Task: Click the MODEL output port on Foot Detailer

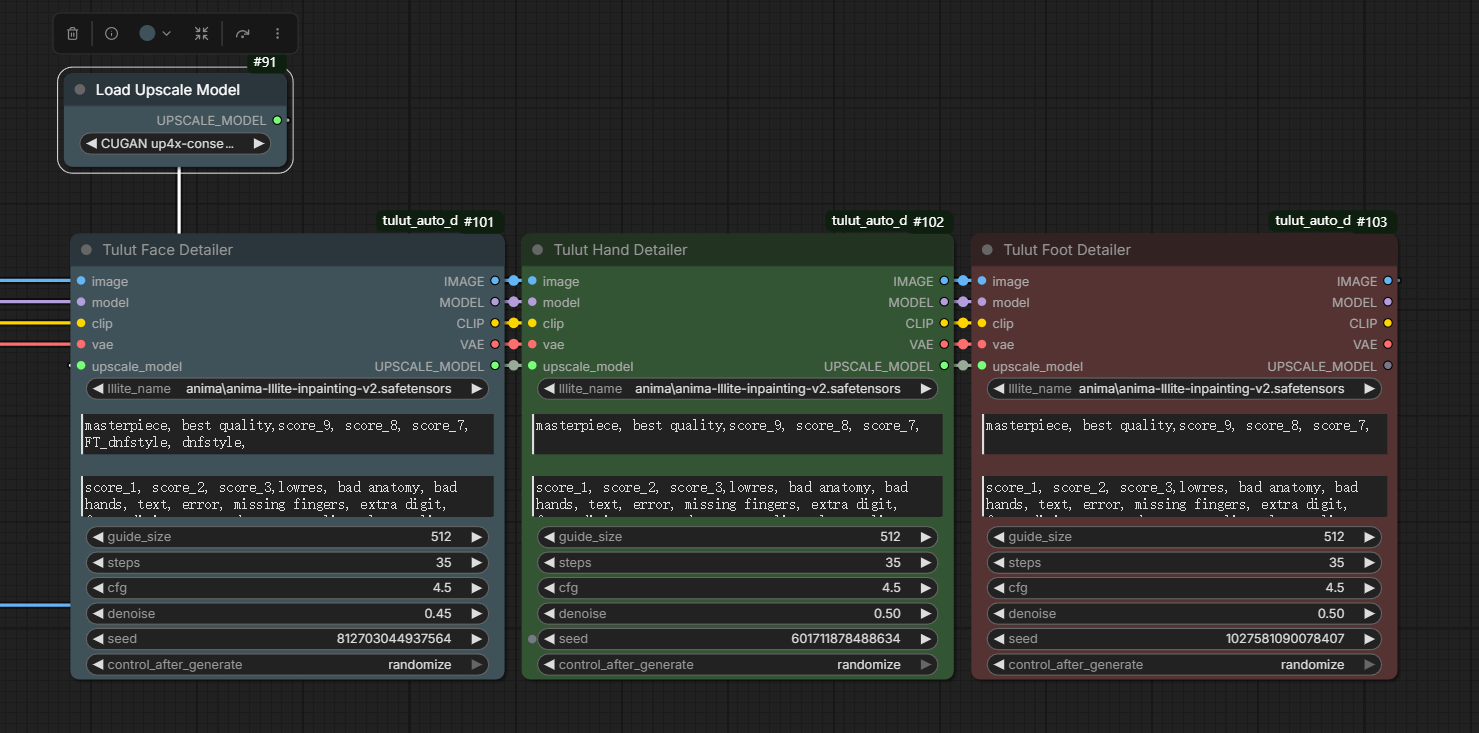Action: (x=1388, y=302)
